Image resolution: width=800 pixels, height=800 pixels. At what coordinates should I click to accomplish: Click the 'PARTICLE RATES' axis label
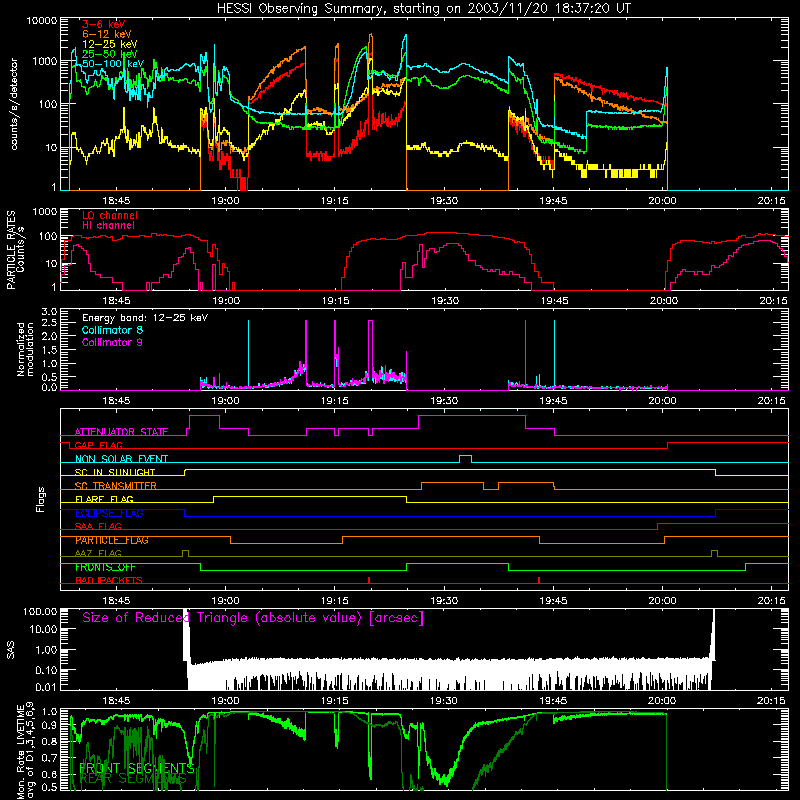click(x=10, y=250)
